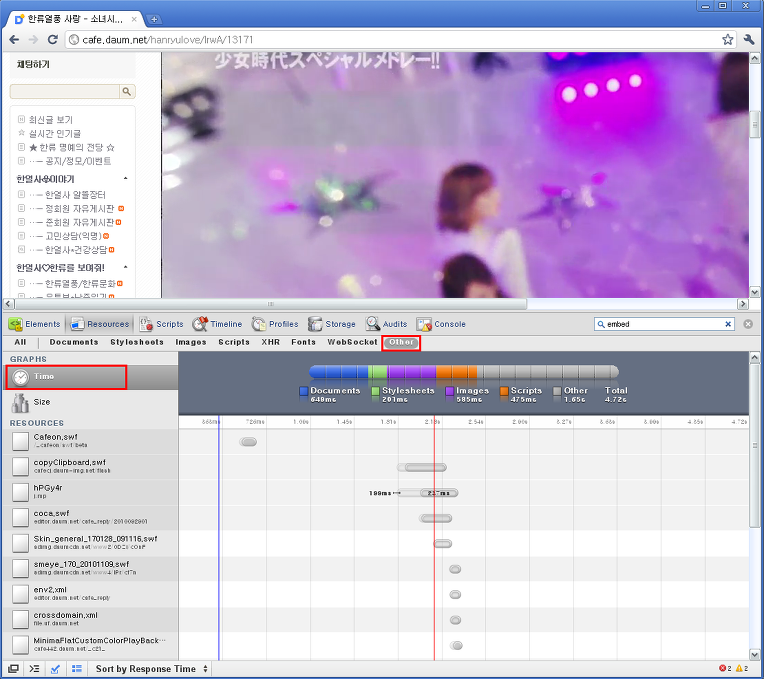The width and height of the screenshot is (764, 679).
Task: Select smeye_170_20101109.swf resource
Action: [91, 568]
